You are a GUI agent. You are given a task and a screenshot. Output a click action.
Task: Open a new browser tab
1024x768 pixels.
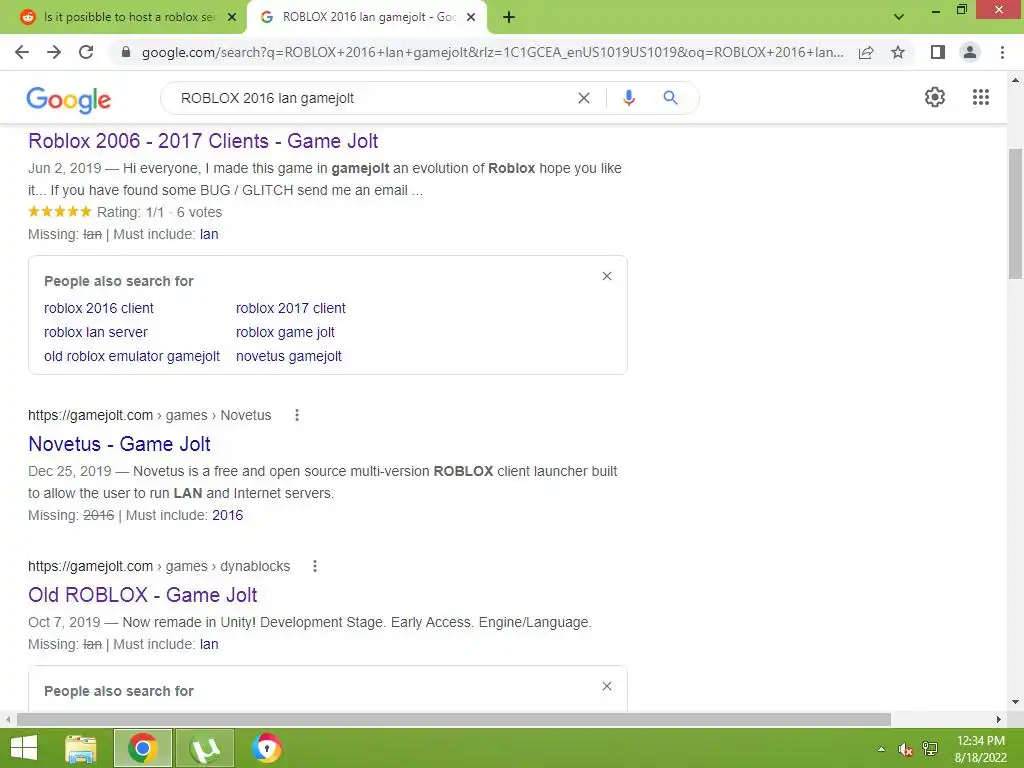(x=509, y=18)
